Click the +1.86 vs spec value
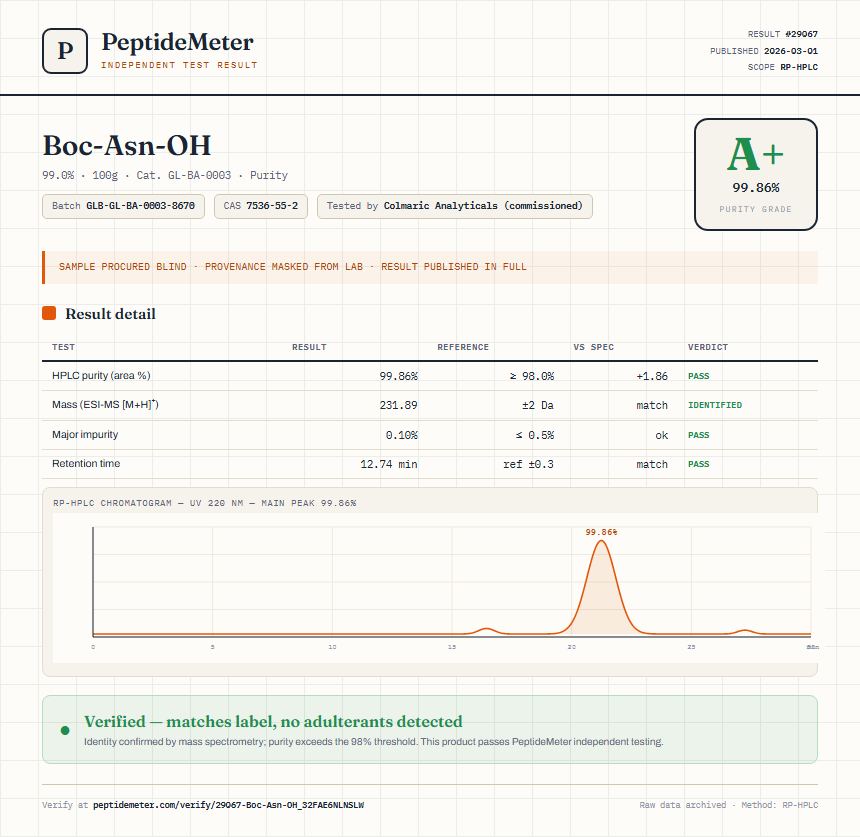Screen dimensions: 860x837 [652, 376]
